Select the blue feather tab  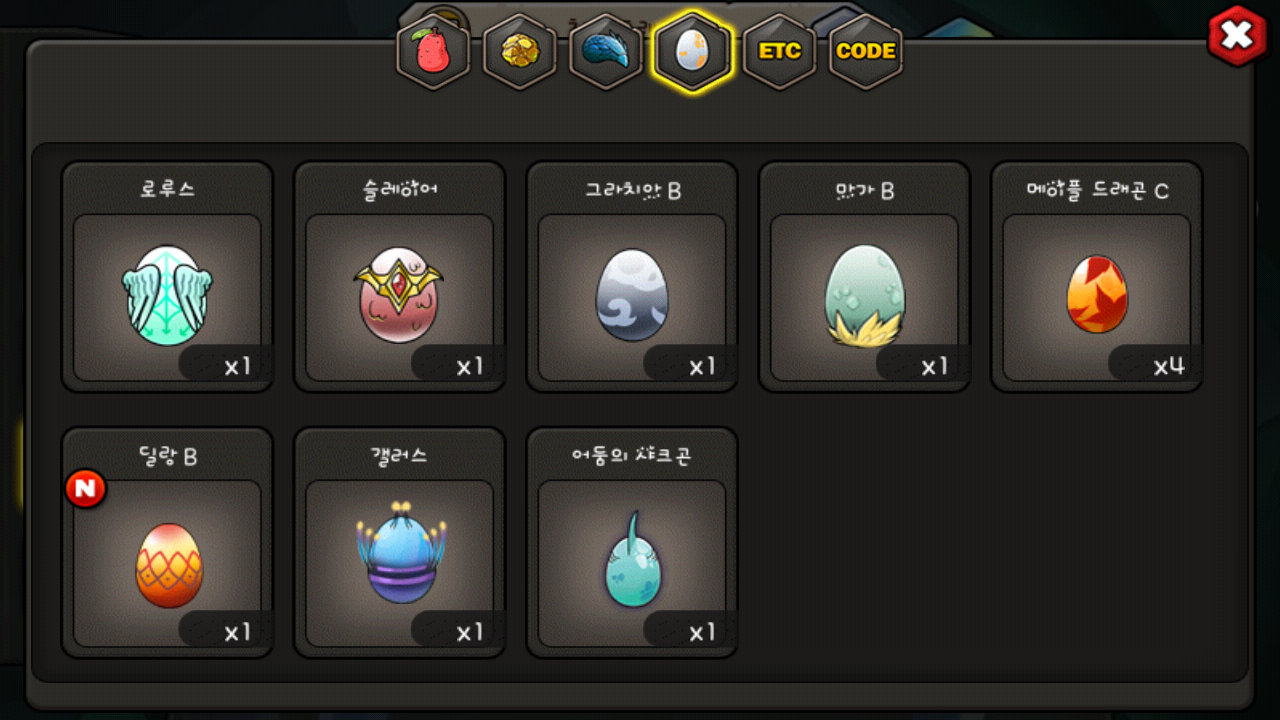(606, 52)
